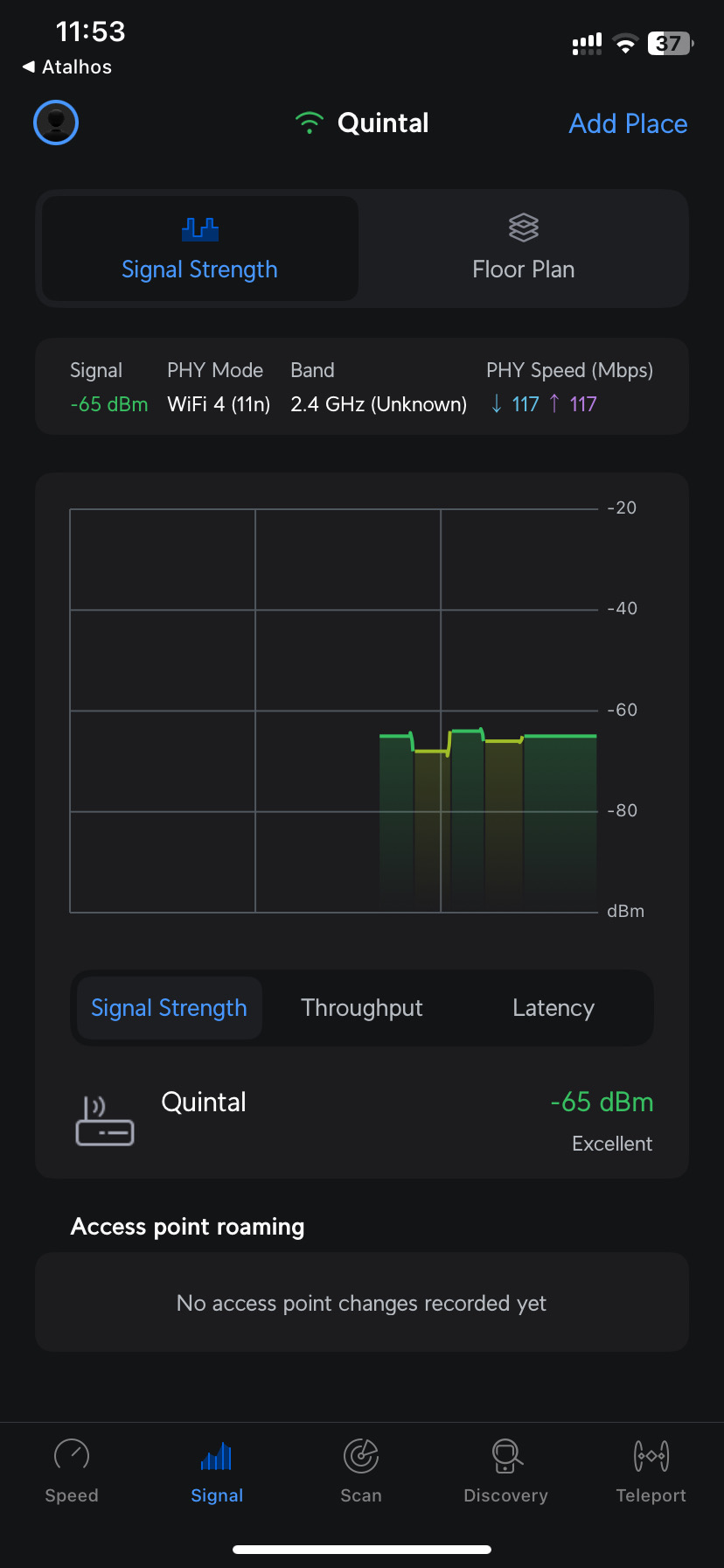Tap the router icon next to Quintal
This screenshot has width=724, height=1568.
pyautogui.click(x=105, y=1121)
